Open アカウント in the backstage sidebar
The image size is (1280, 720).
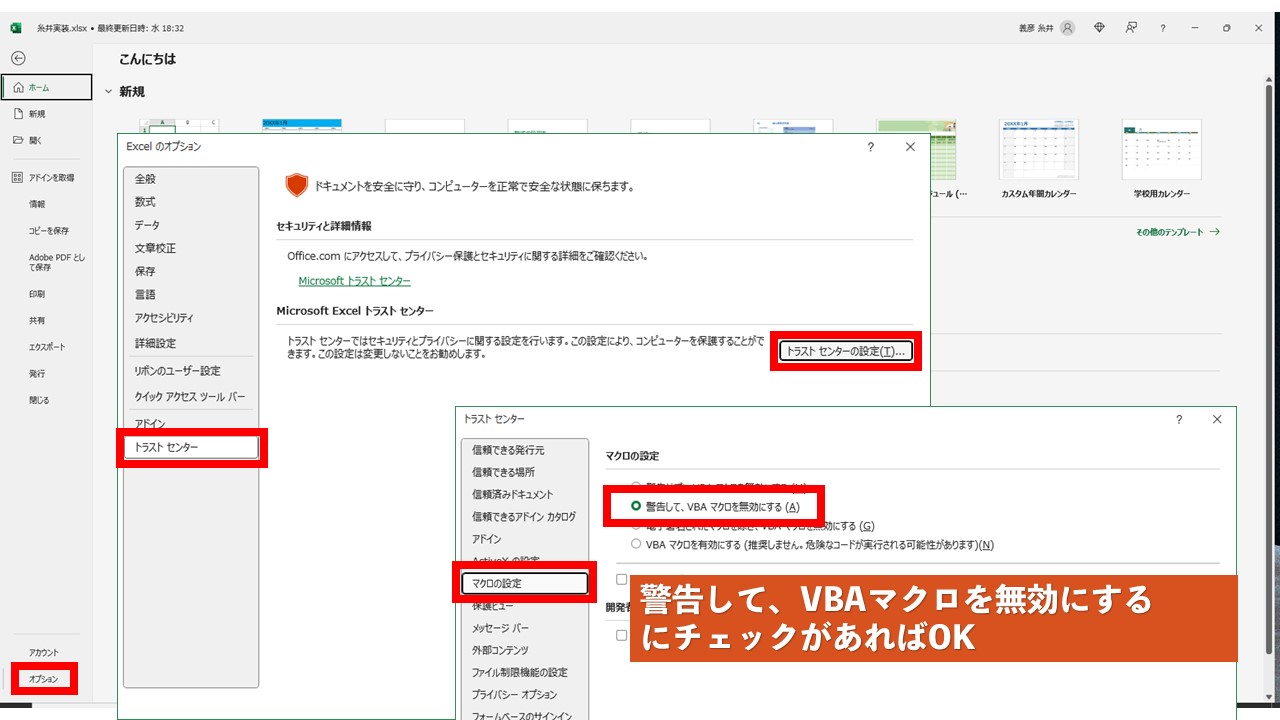[x=44, y=653]
